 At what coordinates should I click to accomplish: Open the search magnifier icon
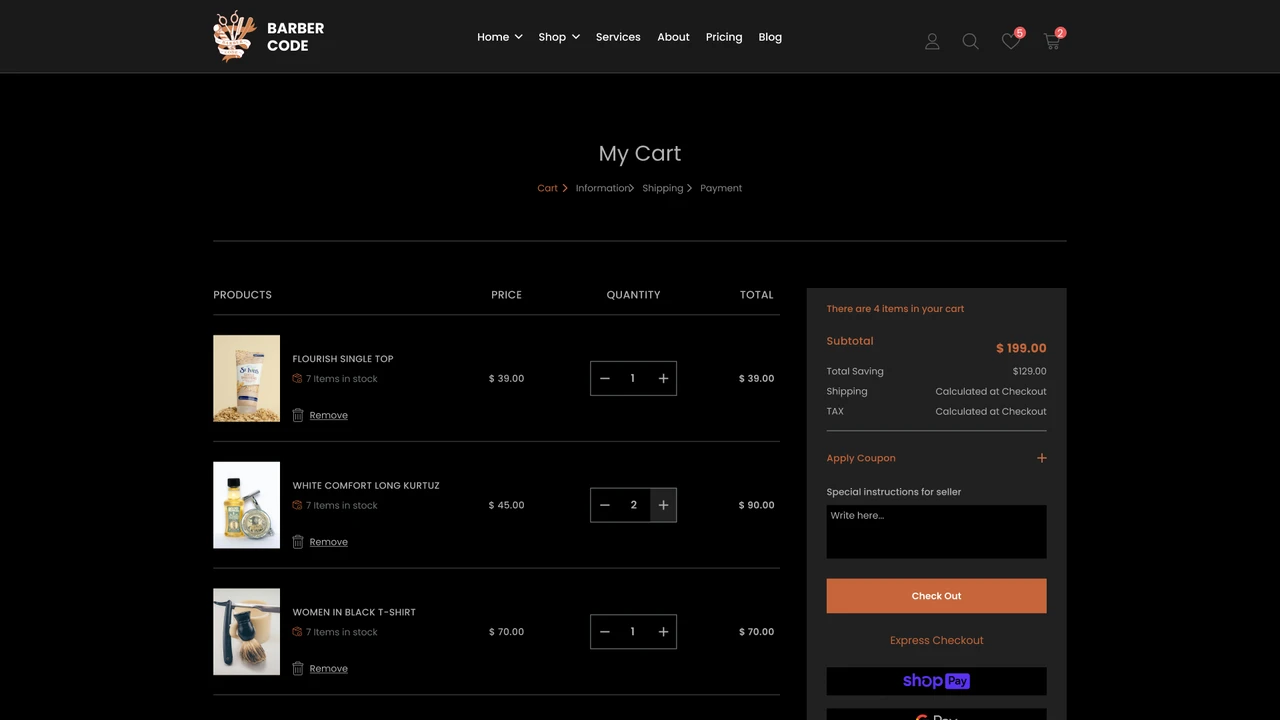click(x=970, y=41)
